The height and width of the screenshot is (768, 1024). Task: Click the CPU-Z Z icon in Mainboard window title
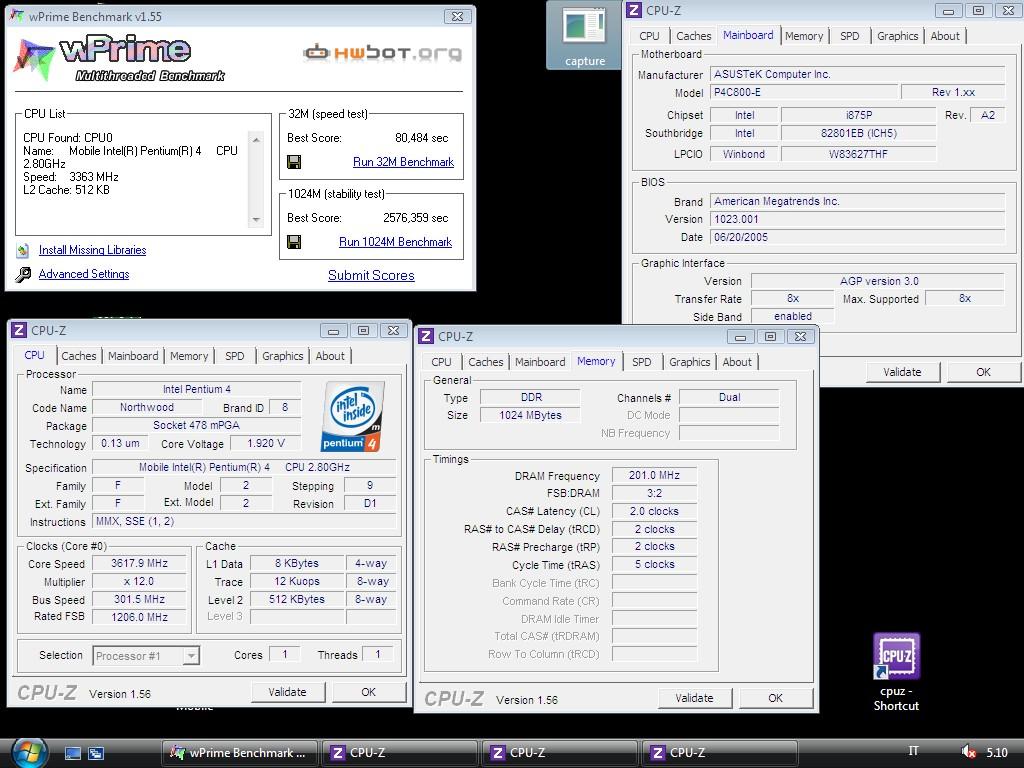[x=633, y=10]
